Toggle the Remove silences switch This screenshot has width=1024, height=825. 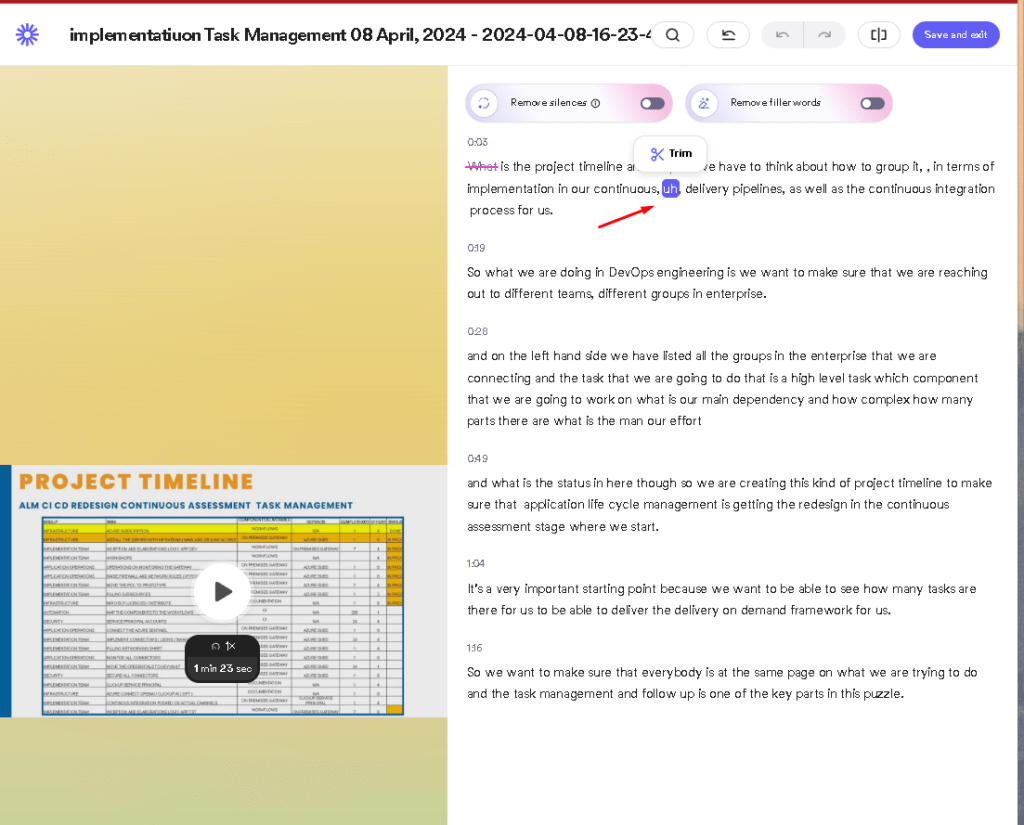pyautogui.click(x=652, y=103)
